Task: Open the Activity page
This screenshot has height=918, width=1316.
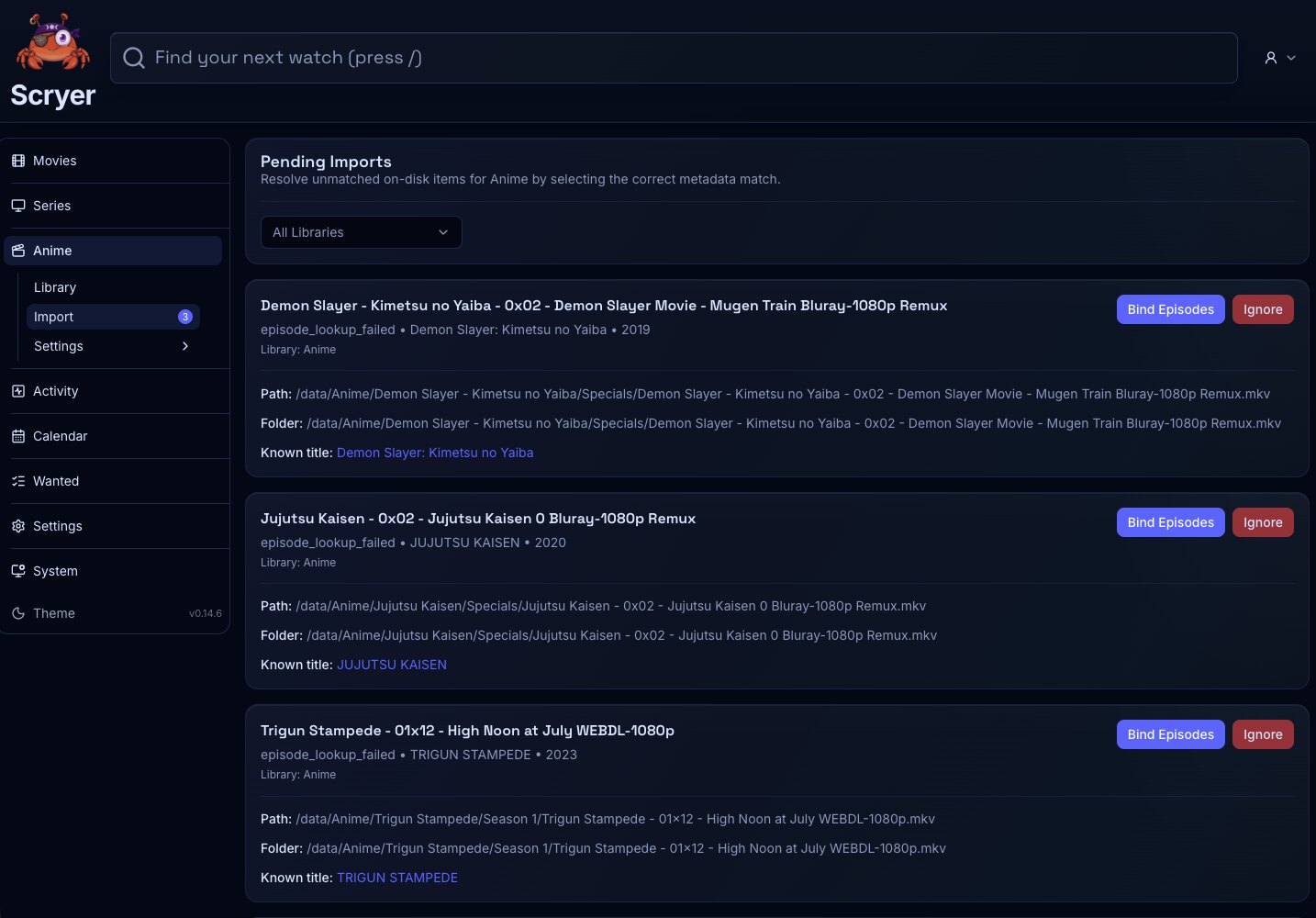Action: tap(114, 391)
